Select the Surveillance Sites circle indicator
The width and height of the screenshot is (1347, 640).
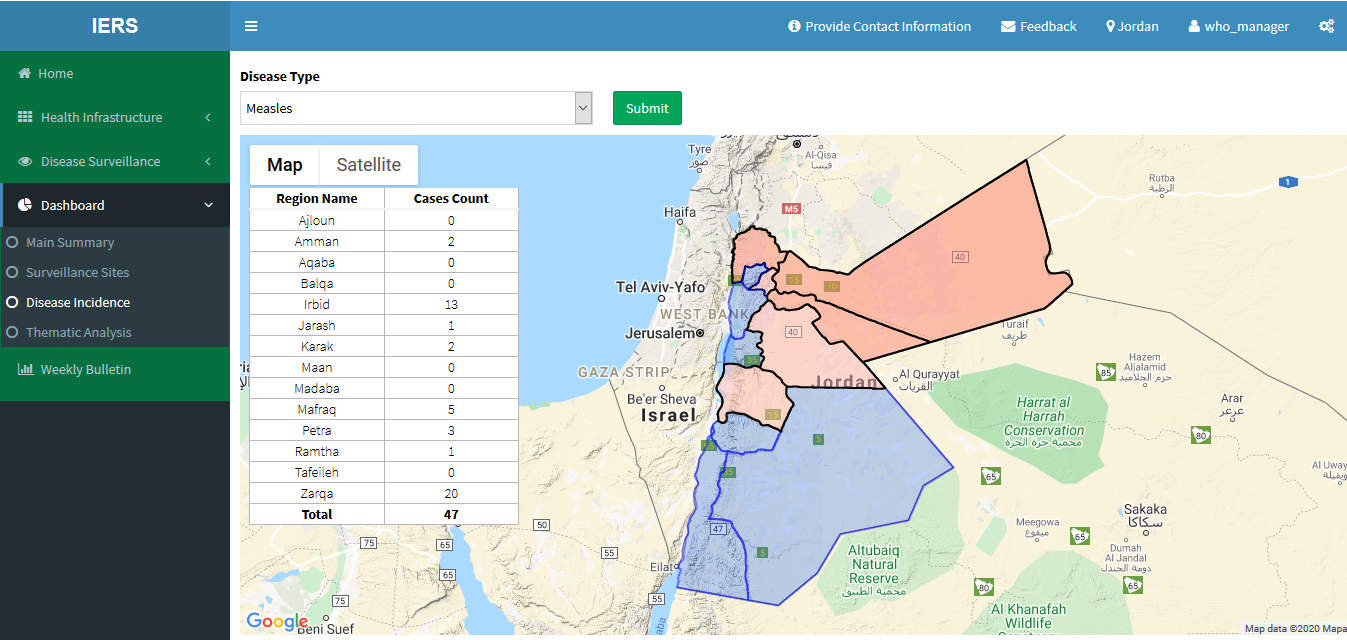pyautogui.click(x=12, y=272)
